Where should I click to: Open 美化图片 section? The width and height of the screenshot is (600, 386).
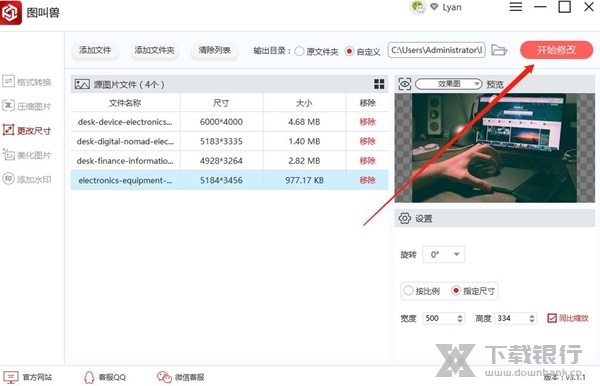26,155
